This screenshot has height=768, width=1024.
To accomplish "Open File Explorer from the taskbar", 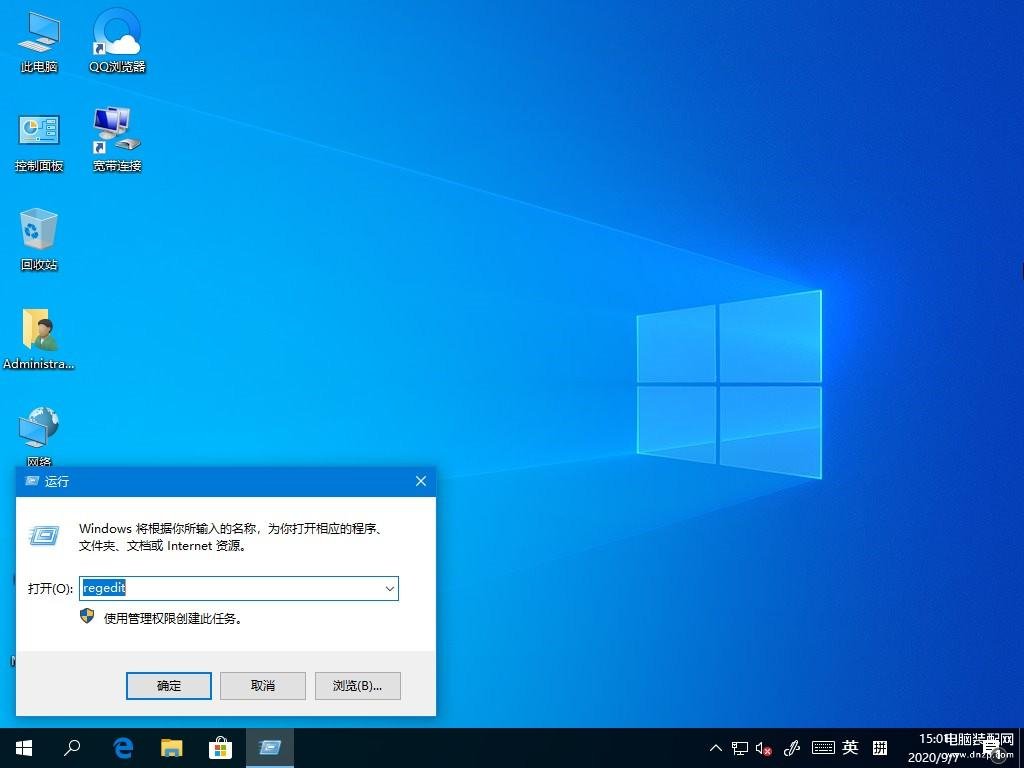I will (x=171, y=747).
